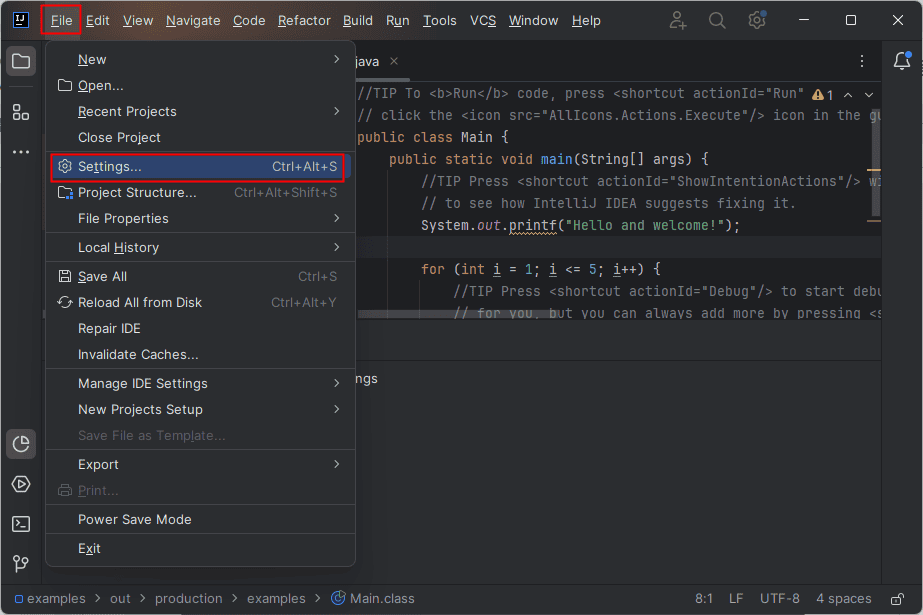Go to previous highlighted error arrow
The image size is (923, 615).
pyautogui.click(x=848, y=95)
